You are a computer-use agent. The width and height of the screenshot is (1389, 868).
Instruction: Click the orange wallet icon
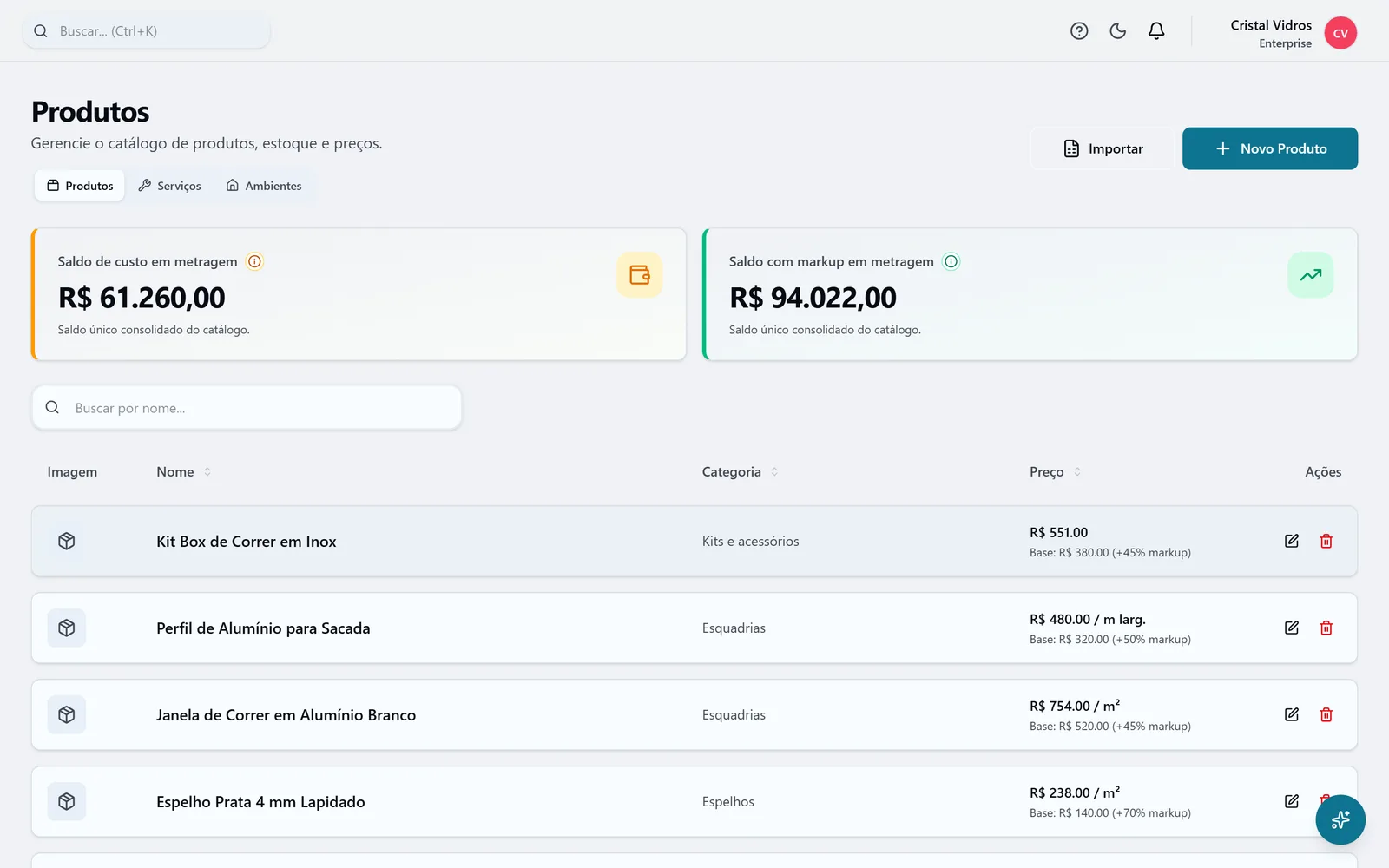pos(640,275)
